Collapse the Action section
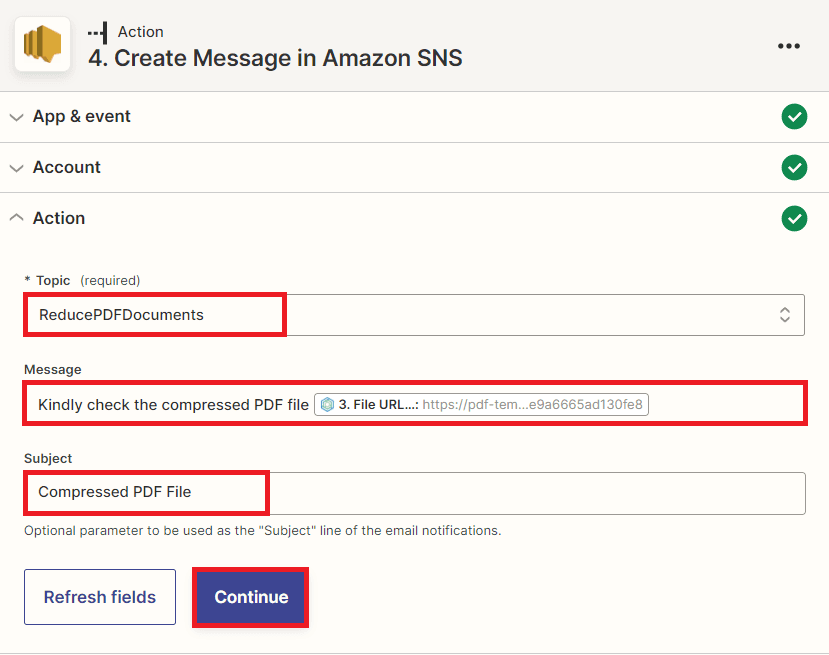This screenshot has height=655, width=829. 16,217
